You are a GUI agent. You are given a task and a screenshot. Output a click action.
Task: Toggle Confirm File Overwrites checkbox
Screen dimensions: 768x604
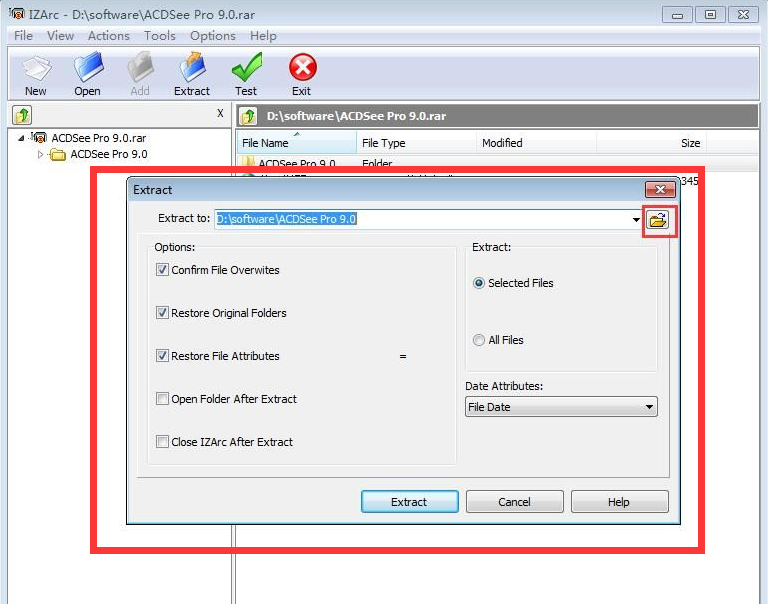coord(162,269)
